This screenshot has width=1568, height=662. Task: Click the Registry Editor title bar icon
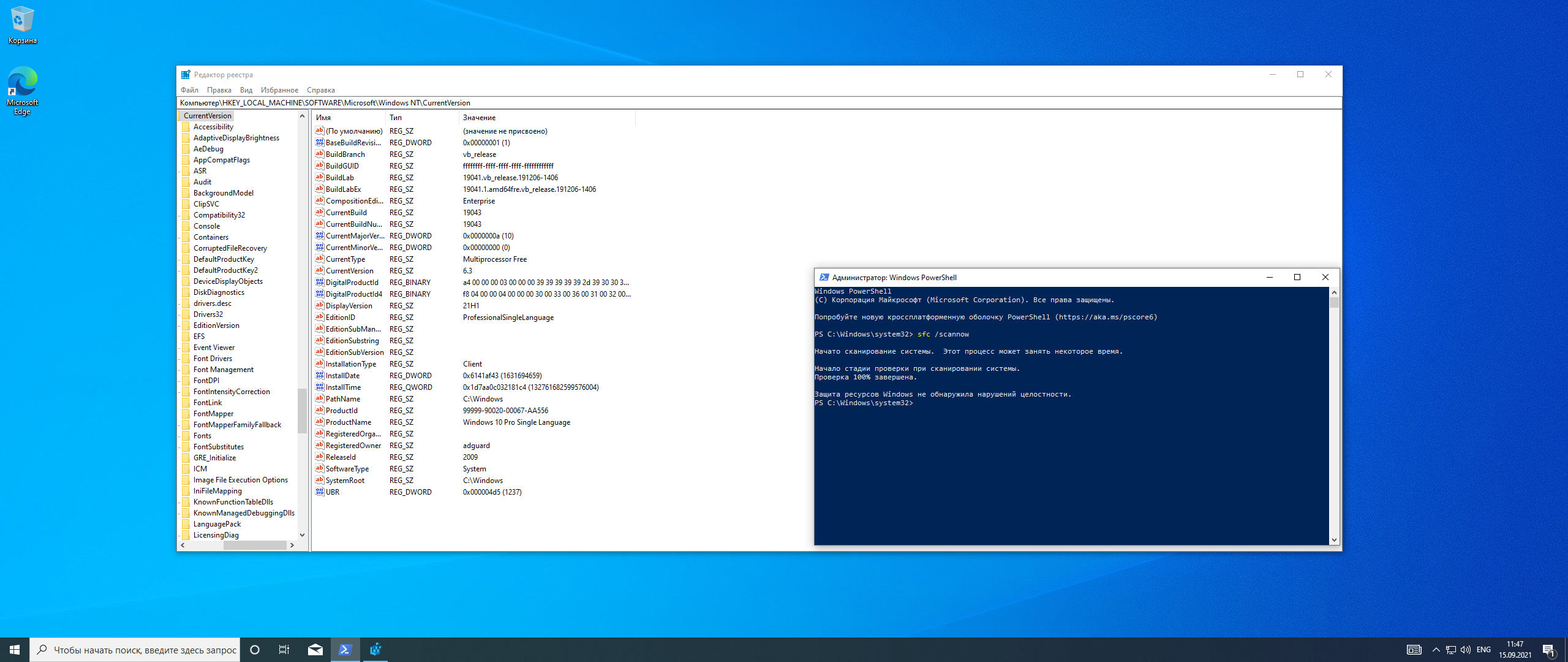186,75
